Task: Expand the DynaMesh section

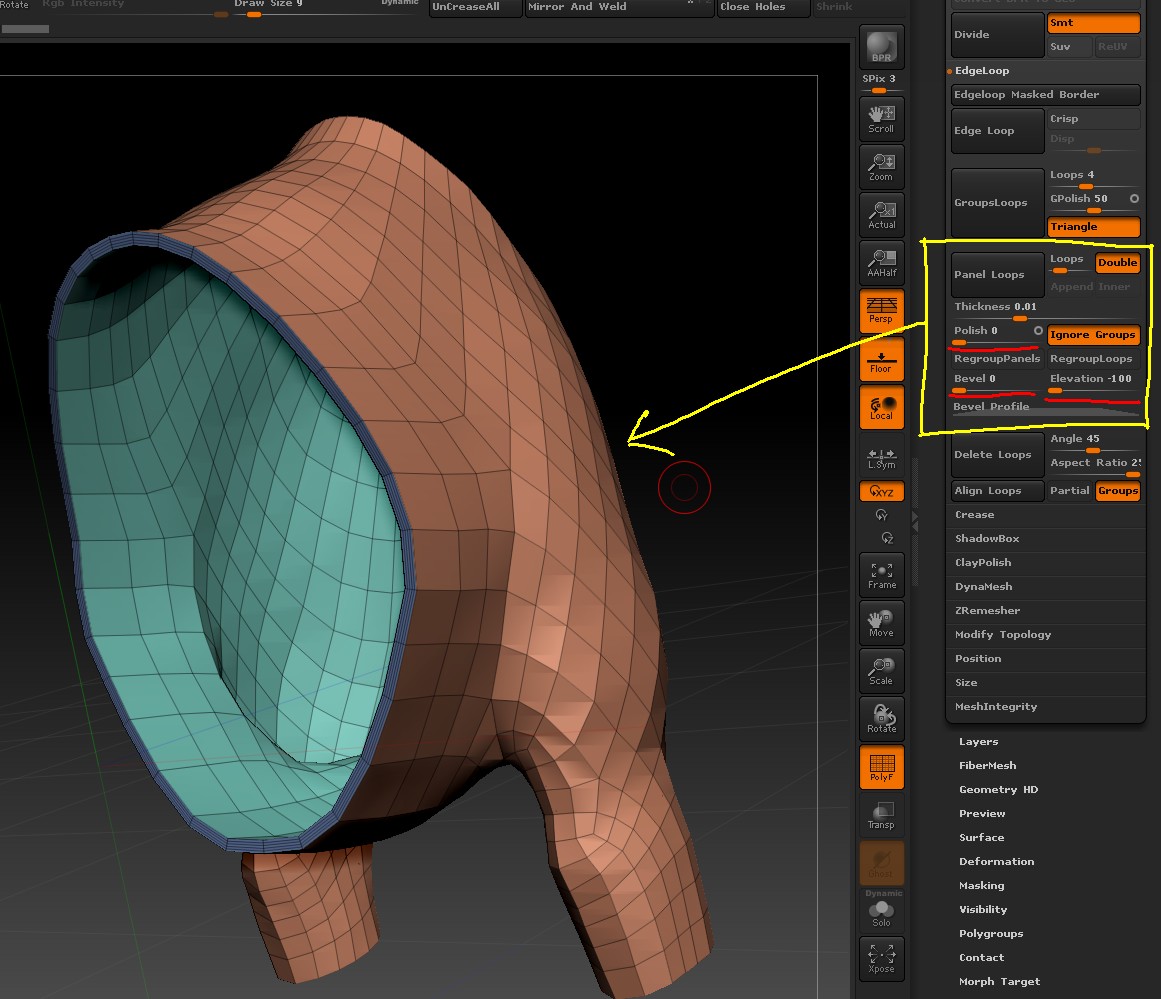Action: [983, 587]
